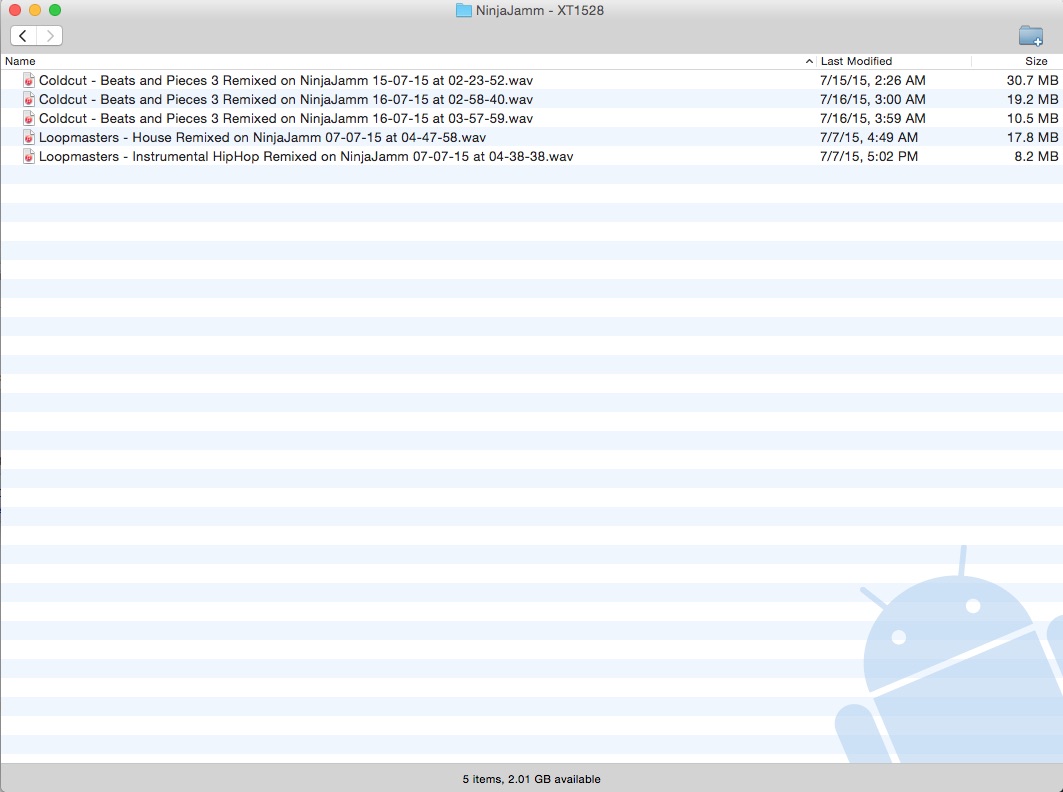Select the file Coldcut - Beats and Pieces 3 Remixed 15-07-15 at 02-23-52.wav
The height and width of the screenshot is (792, 1063).
point(285,80)
